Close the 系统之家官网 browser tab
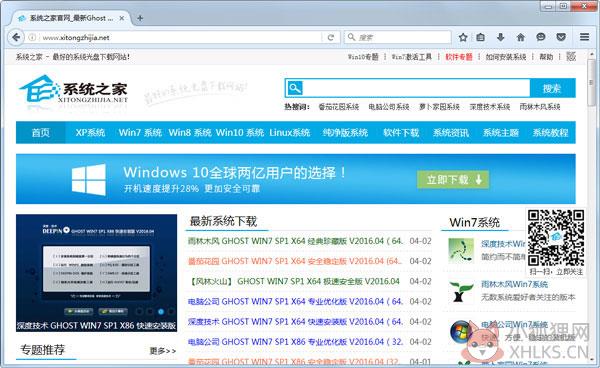The width and height of the screenshot is (600, 368). pyautogui.click(x=122, y=18)
